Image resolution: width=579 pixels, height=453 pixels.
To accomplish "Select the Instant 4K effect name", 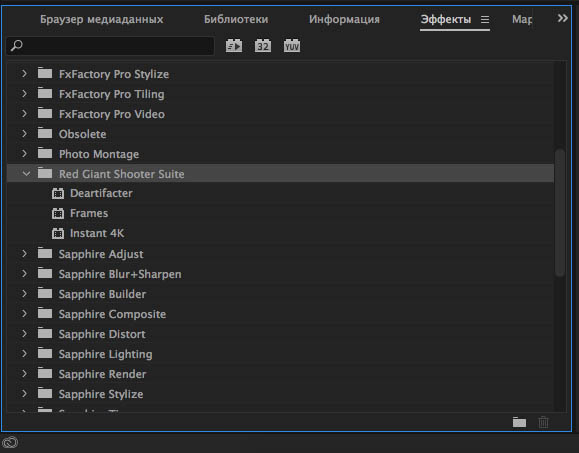I will [x=97, y=233].
